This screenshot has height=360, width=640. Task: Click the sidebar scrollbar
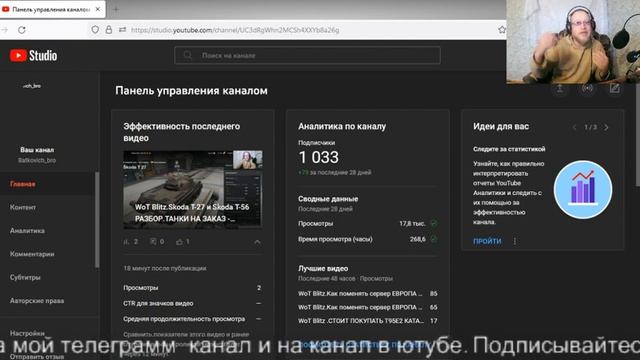(x=97, y=220)
